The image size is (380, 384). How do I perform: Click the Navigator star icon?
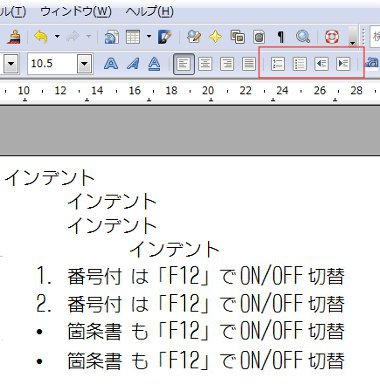(x=216, y=36)
